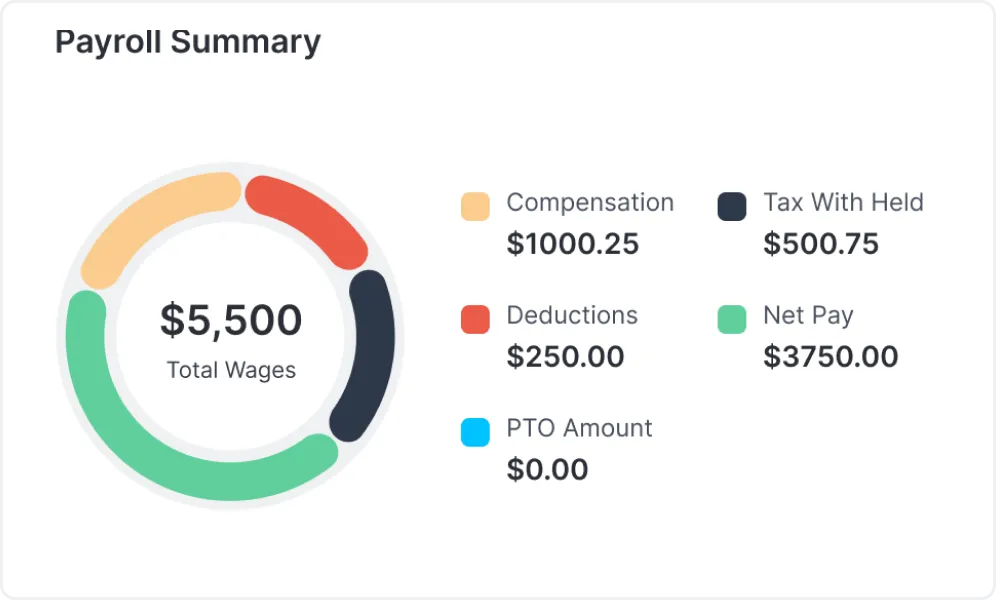Click the dark navy Tax With Held swatch
The image size is (996, 600).
click(x=732, y=206)
